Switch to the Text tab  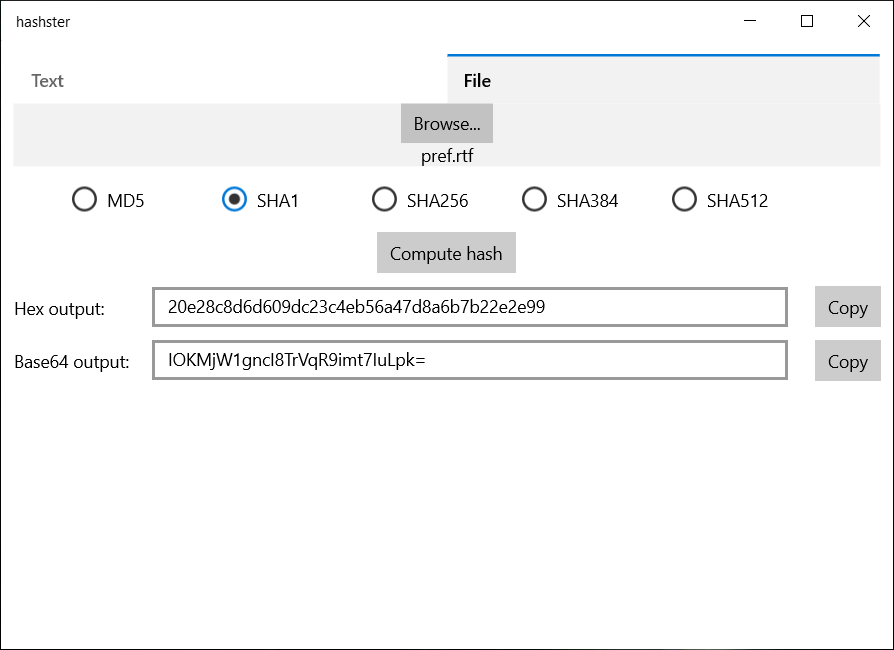(48, 81)
